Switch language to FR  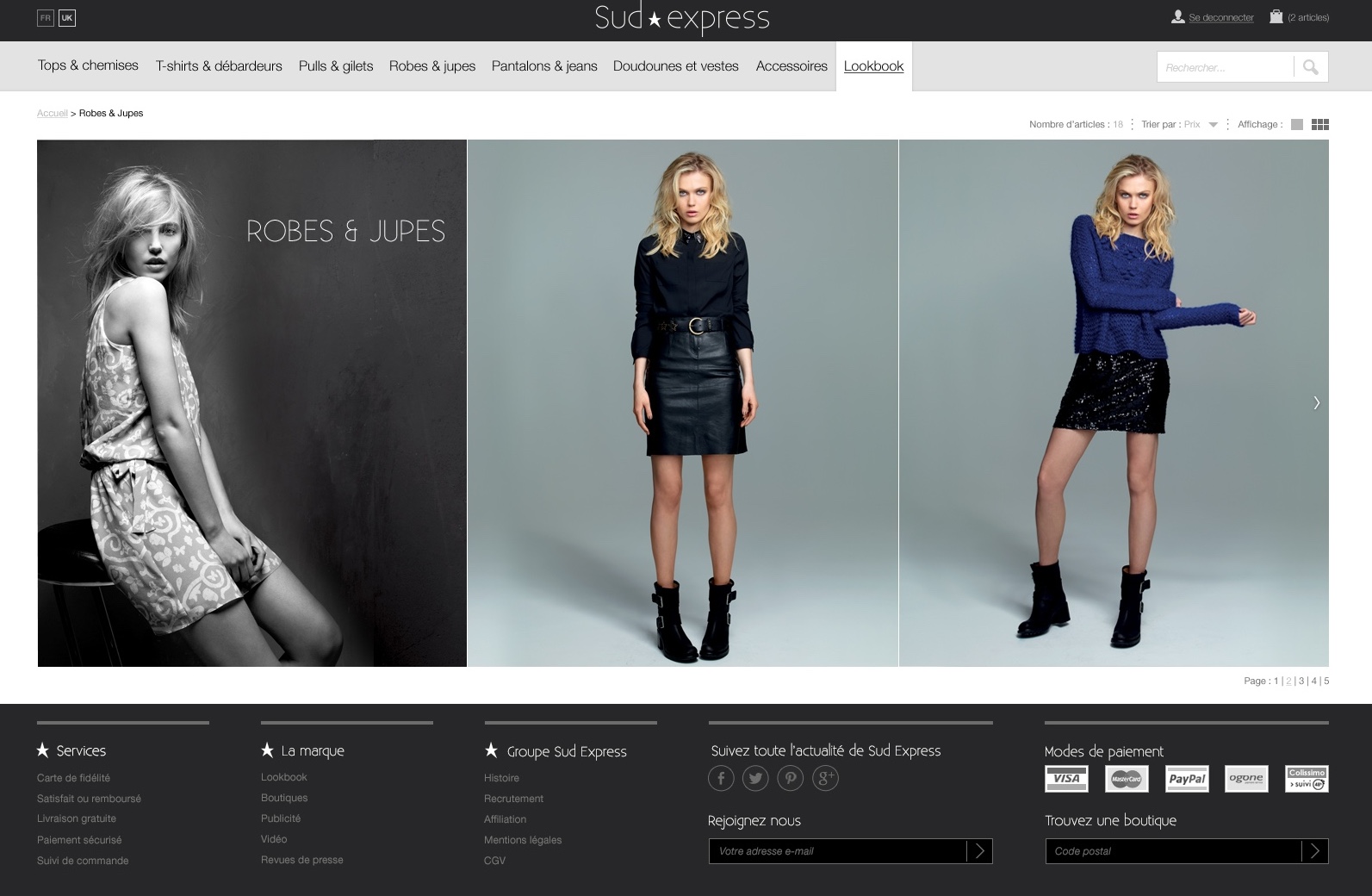coord(46,18)
